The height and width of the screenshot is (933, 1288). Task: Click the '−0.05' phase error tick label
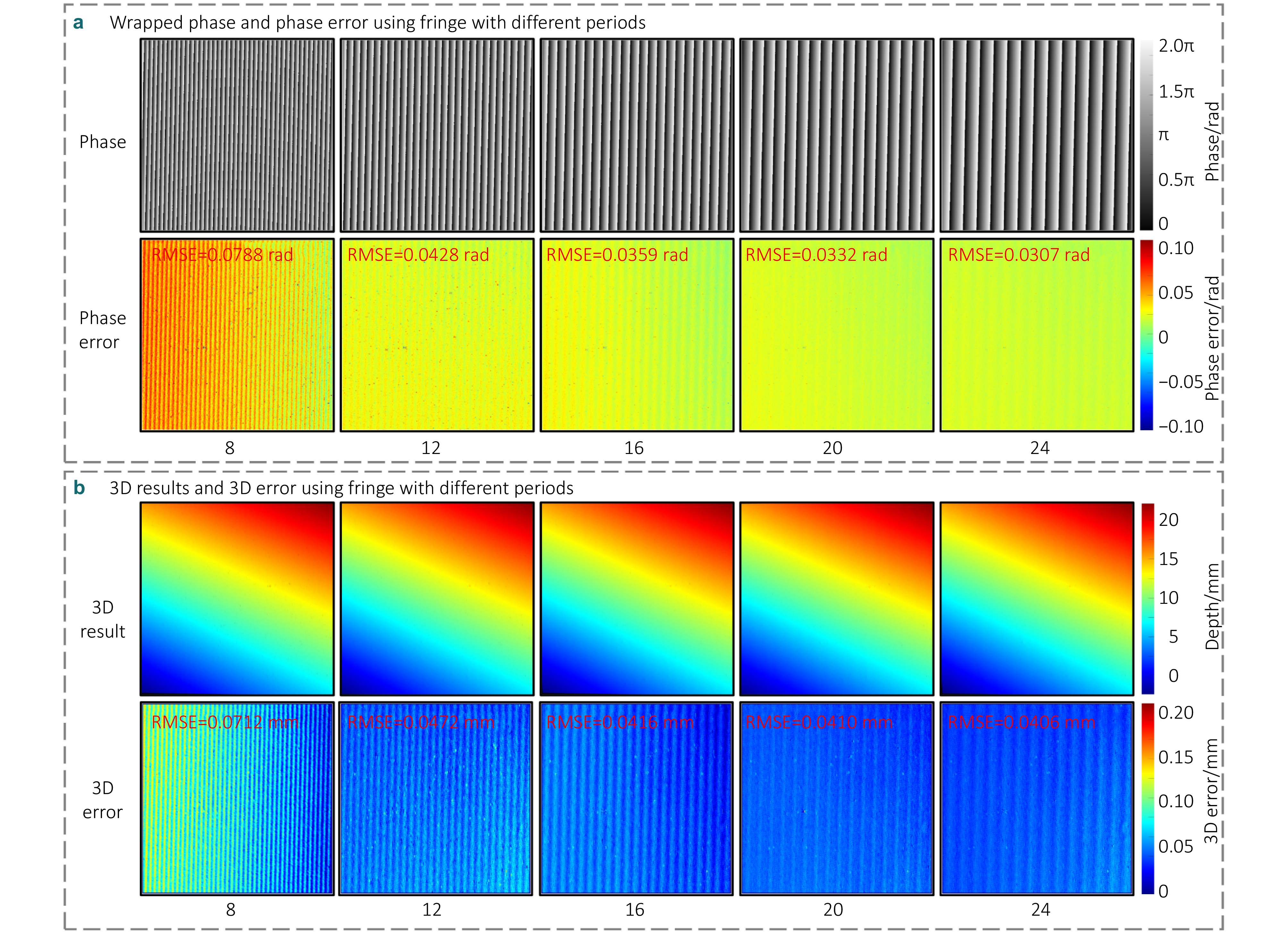(1181, 382)
